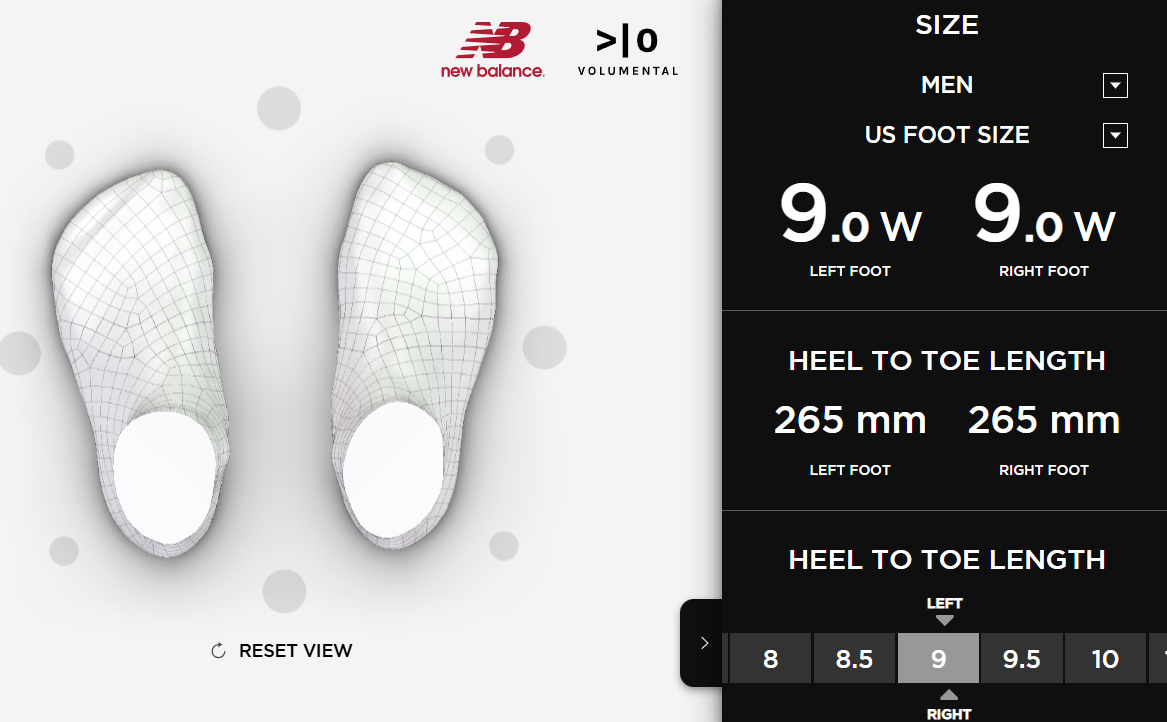1167x722 pixels.
Task: Choose size 10 in length scale
Action: (1105, 658)
